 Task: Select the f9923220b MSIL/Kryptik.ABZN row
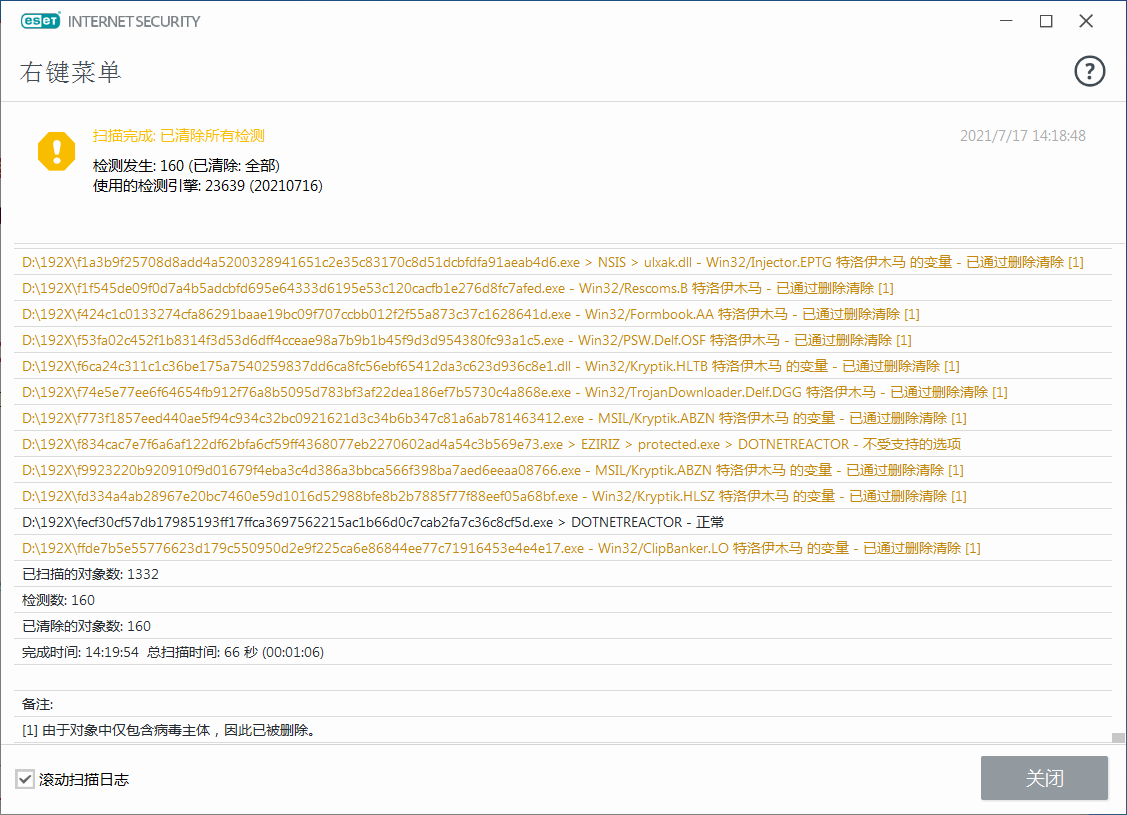pyautogui.click(x=563, y=470)
